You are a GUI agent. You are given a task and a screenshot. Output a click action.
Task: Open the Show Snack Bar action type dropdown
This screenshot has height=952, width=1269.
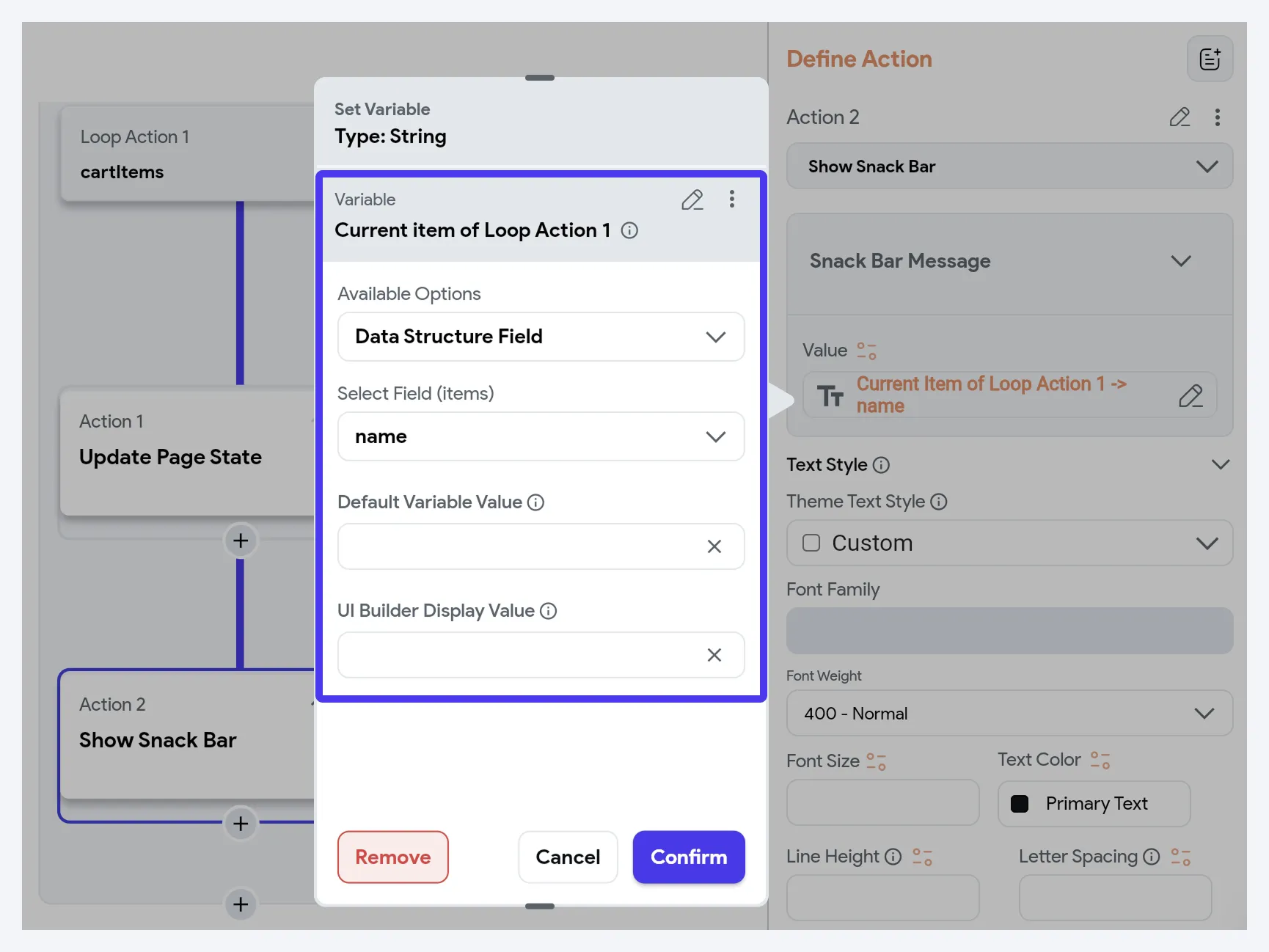tap(1009, 166)
